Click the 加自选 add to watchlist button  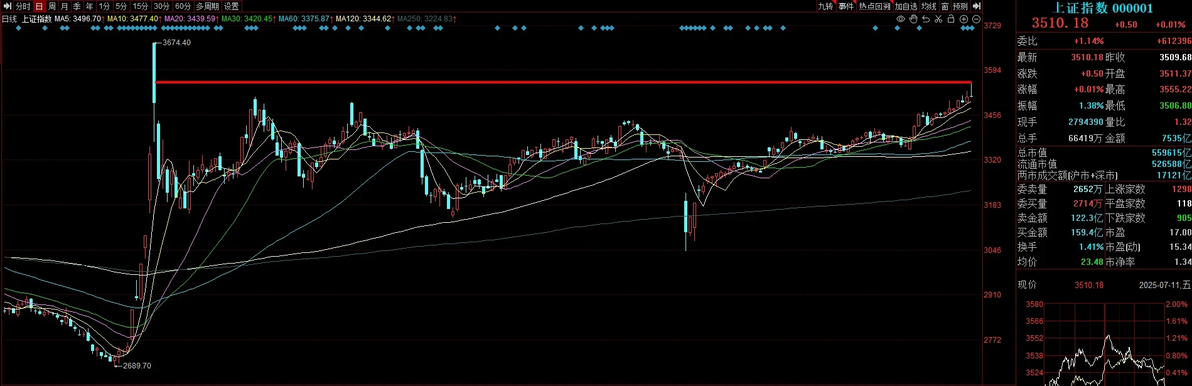(906, 6)
